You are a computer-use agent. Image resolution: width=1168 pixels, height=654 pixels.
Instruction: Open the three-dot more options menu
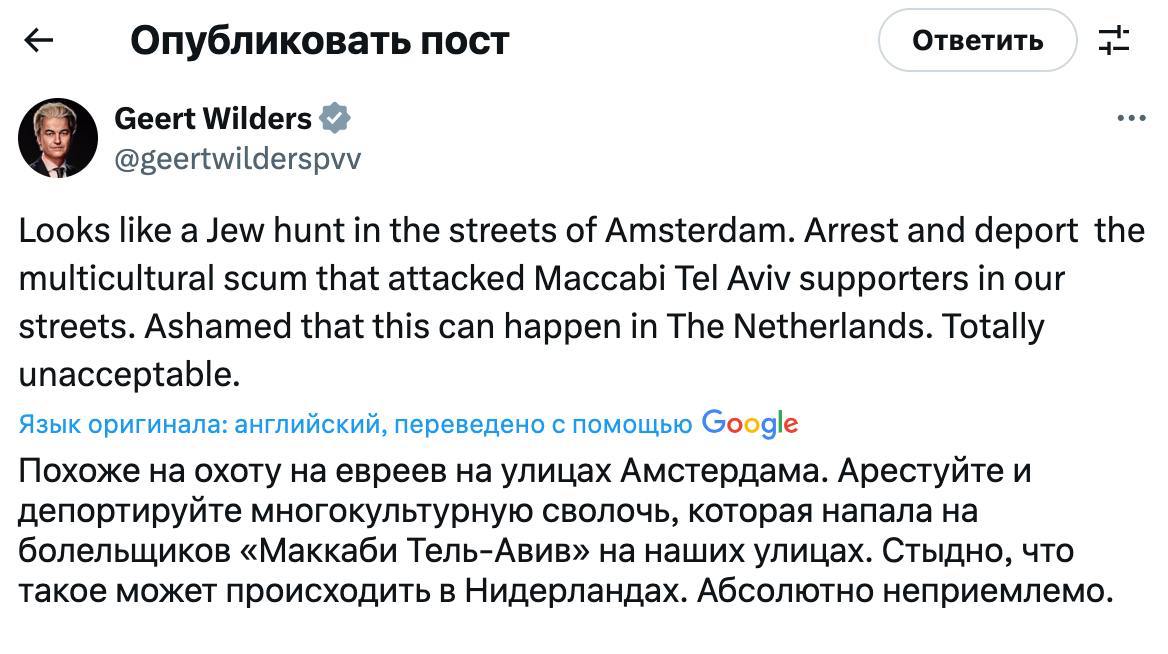coord(1131,118)
